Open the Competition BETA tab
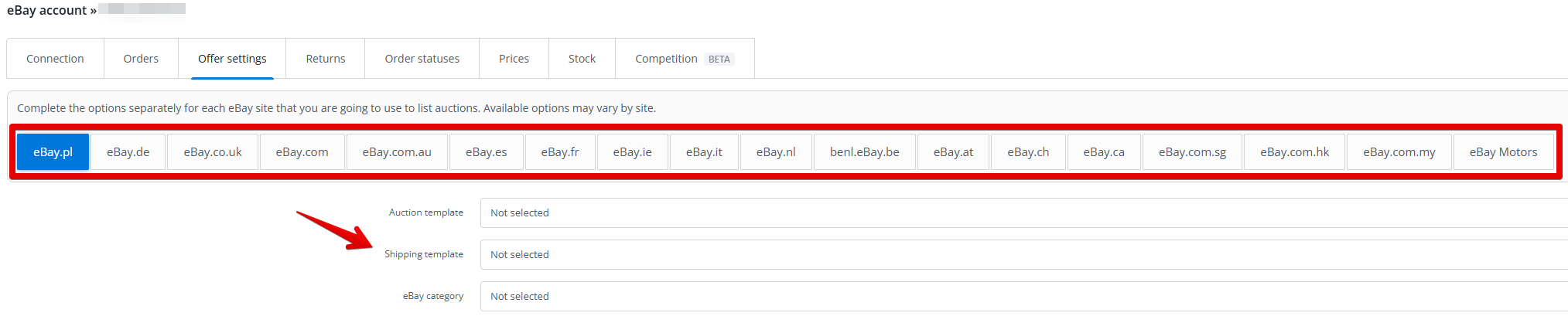This screenshot has width=1568, height=323. tap(684, 59)
